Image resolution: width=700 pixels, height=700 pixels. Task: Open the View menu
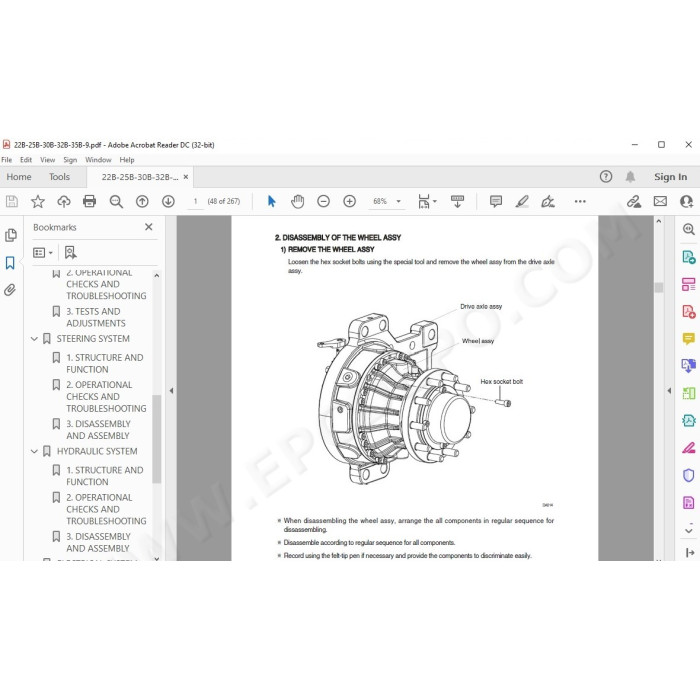click(47, 159)
